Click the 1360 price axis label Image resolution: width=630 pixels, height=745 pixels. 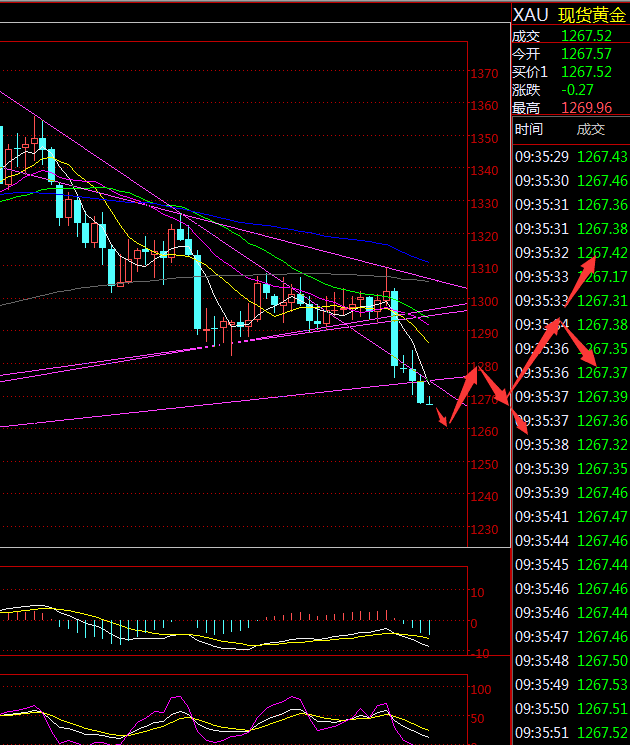(484, 105)
